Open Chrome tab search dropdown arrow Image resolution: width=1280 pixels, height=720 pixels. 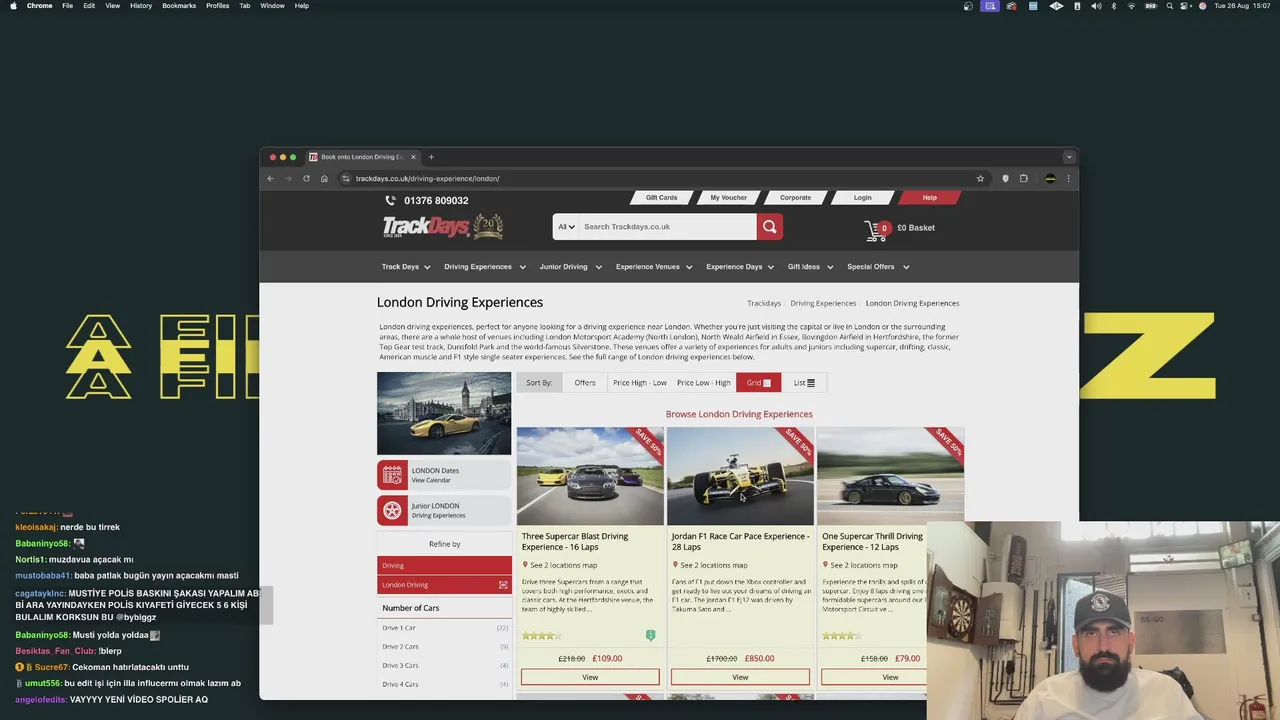pyautogui.click(x=1069, y=157)
